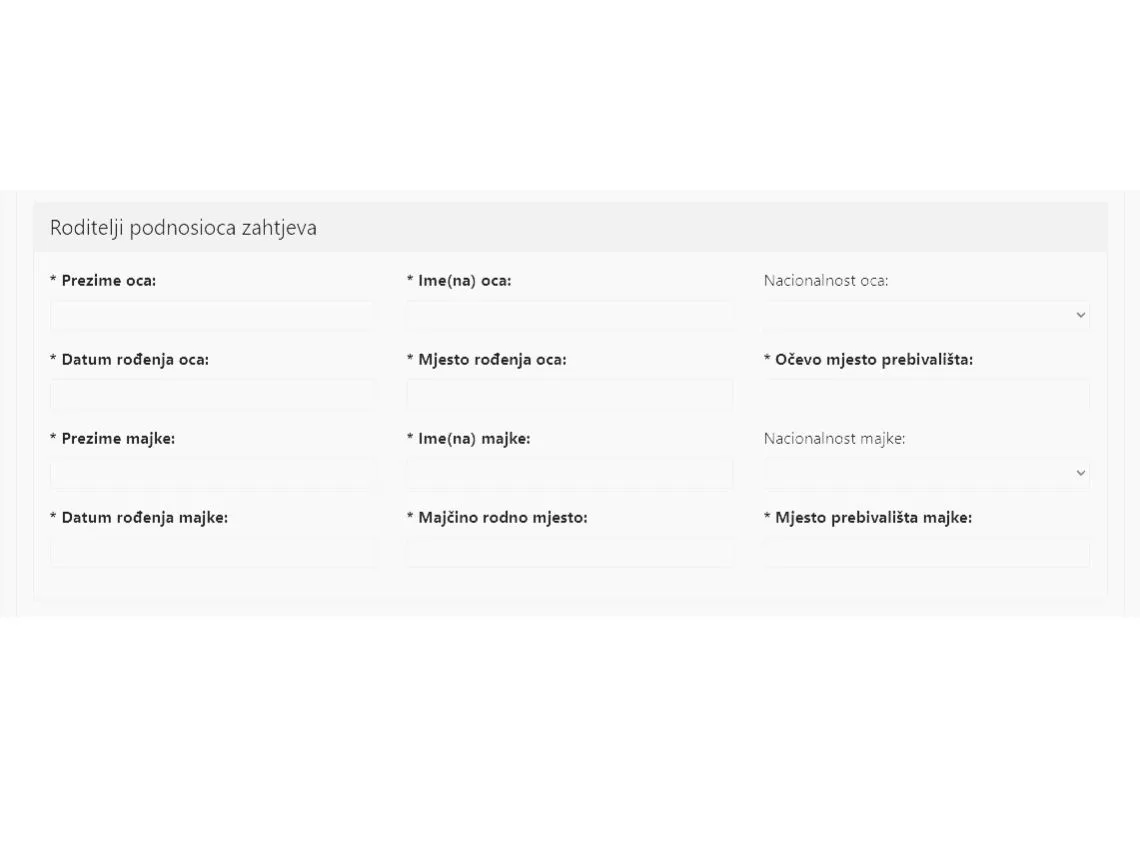Focus the Ime(na) oca text box
This screenshot has width=1140, height=855.
[x=569, y=315]
